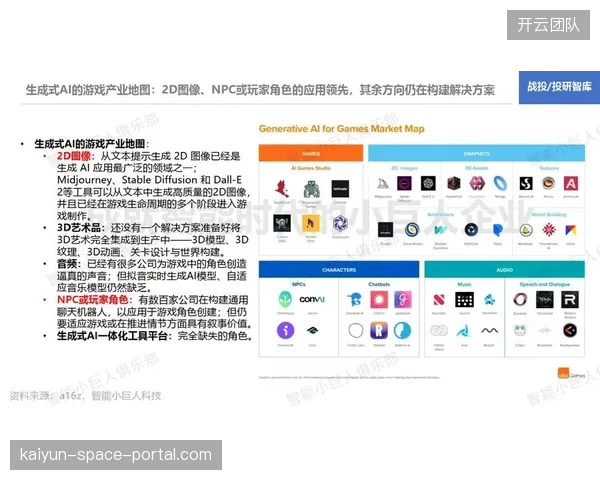Image resolution: width=600 pixels, height=480 pixels.
Task: Click the light blue GRAPHICS category header
Action: coord(476,153)
